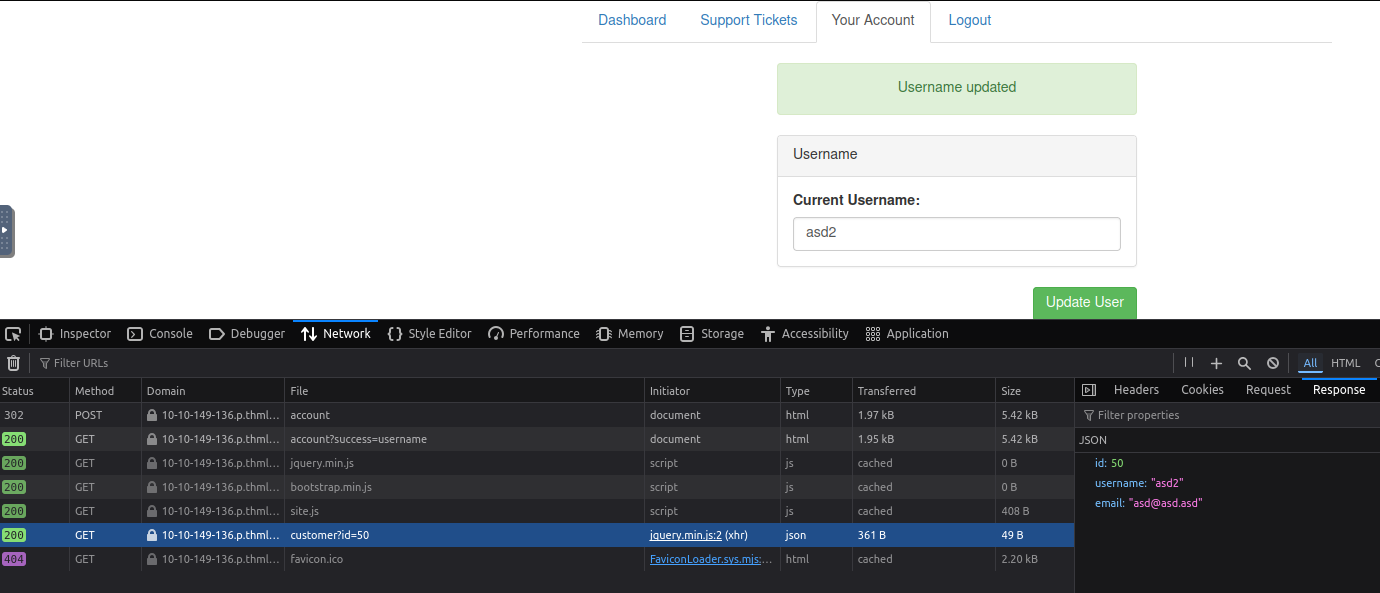Pause network request recording
This screenshot has width=1380, height=593.
point(1189,363)
